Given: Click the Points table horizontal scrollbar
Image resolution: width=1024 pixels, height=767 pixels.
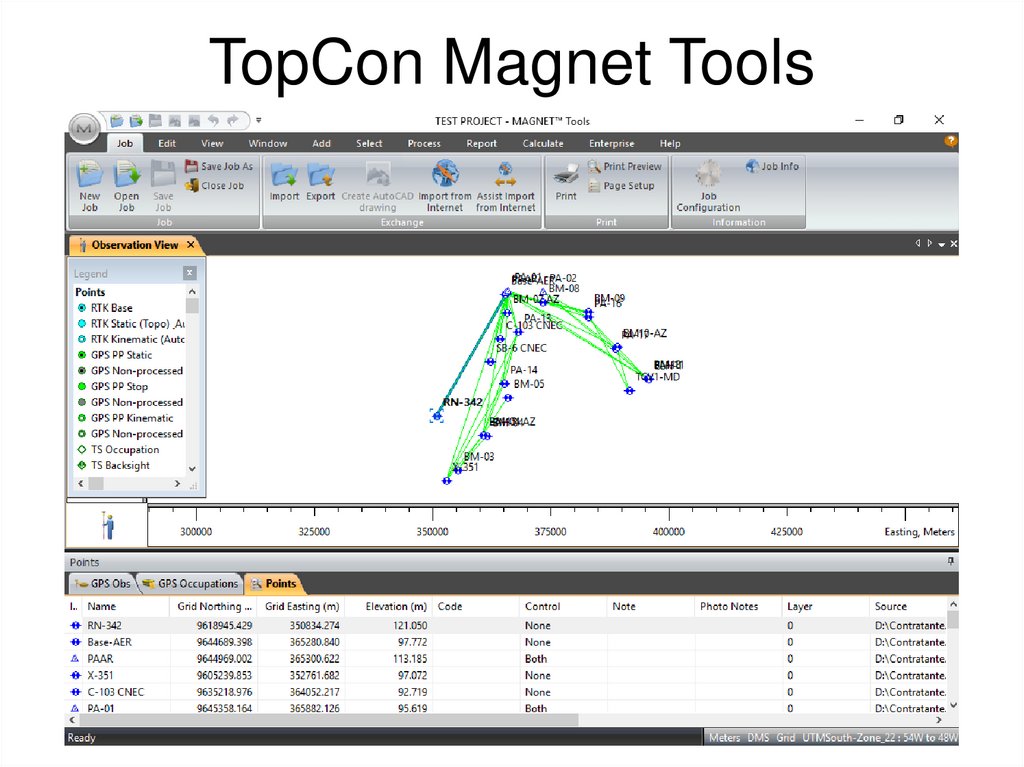Looking at the screenshot, I should (x=328, y=720).
